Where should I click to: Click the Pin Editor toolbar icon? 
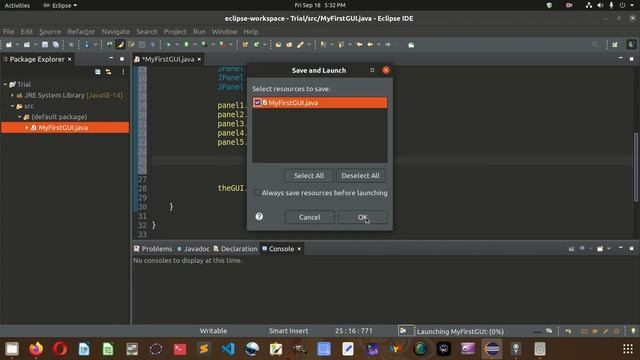[411, 44]
